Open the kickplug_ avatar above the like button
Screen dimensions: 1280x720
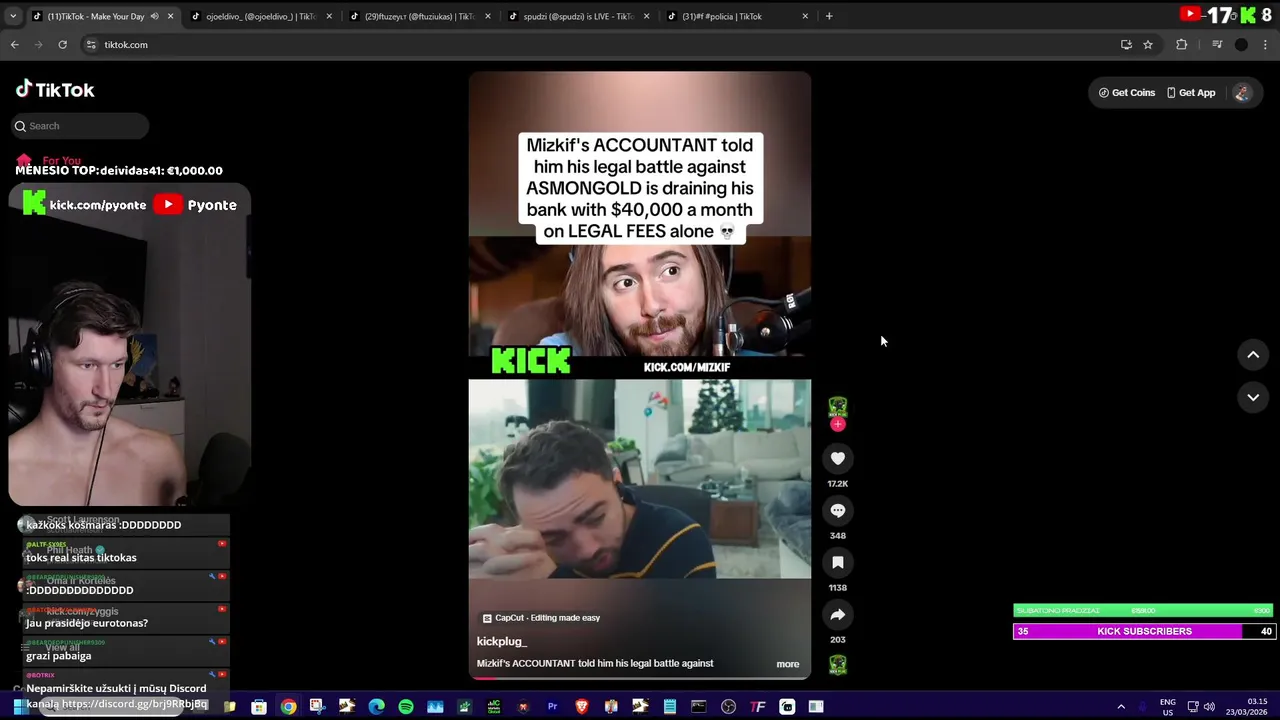[838, 406]
